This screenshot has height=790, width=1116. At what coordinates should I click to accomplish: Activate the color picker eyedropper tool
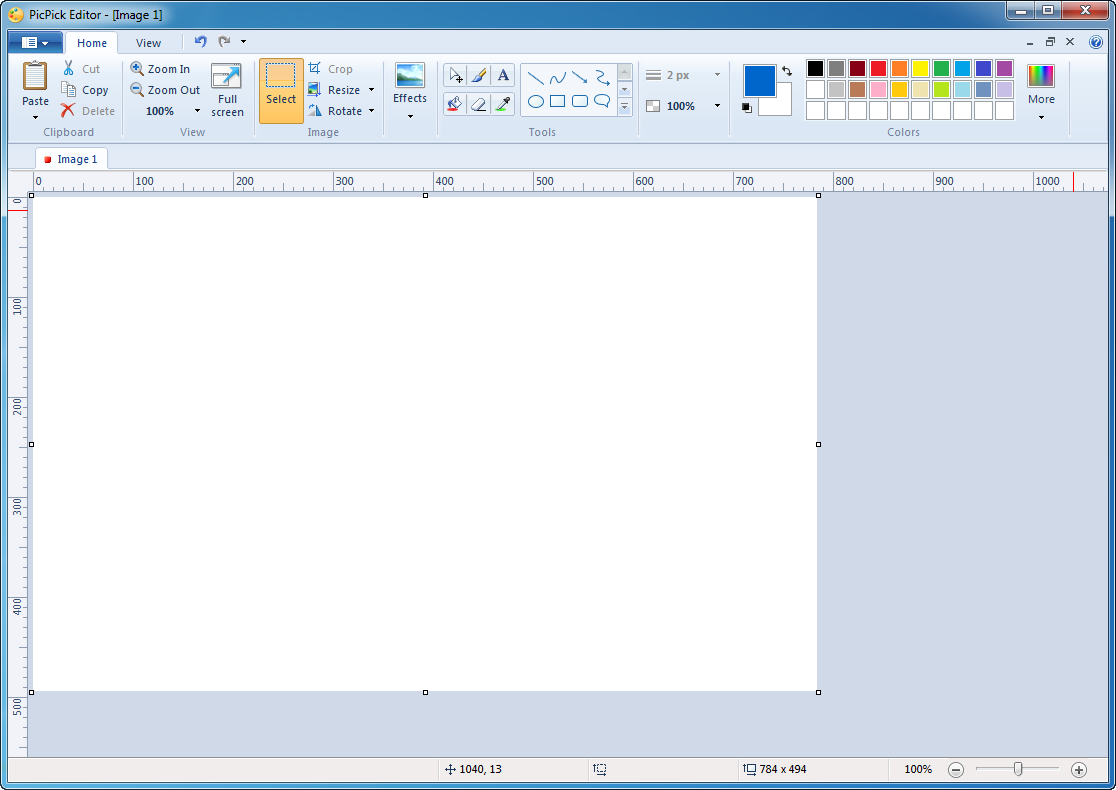click(503, 104)
